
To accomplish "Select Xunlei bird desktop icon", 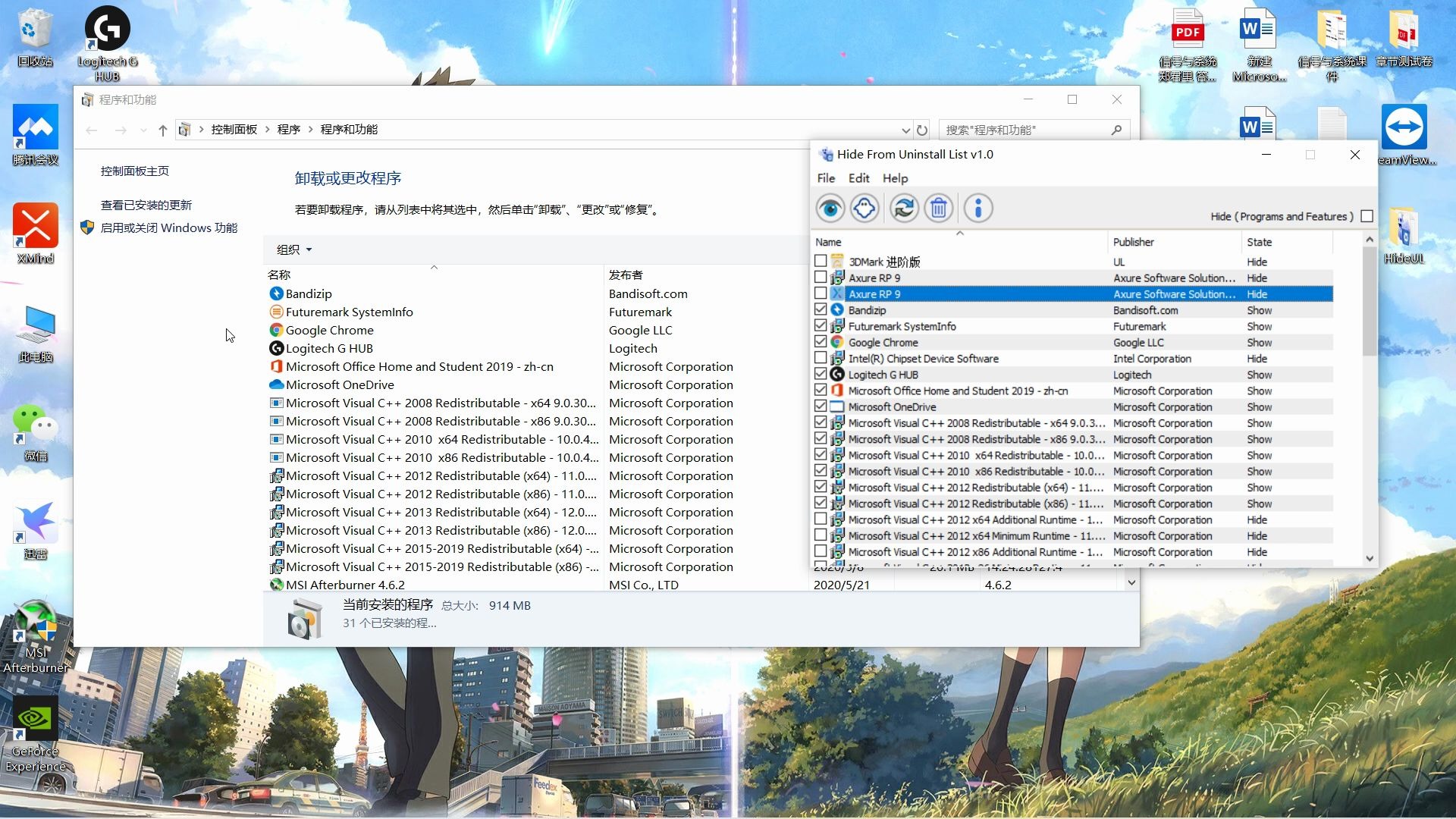I will 36,531.
